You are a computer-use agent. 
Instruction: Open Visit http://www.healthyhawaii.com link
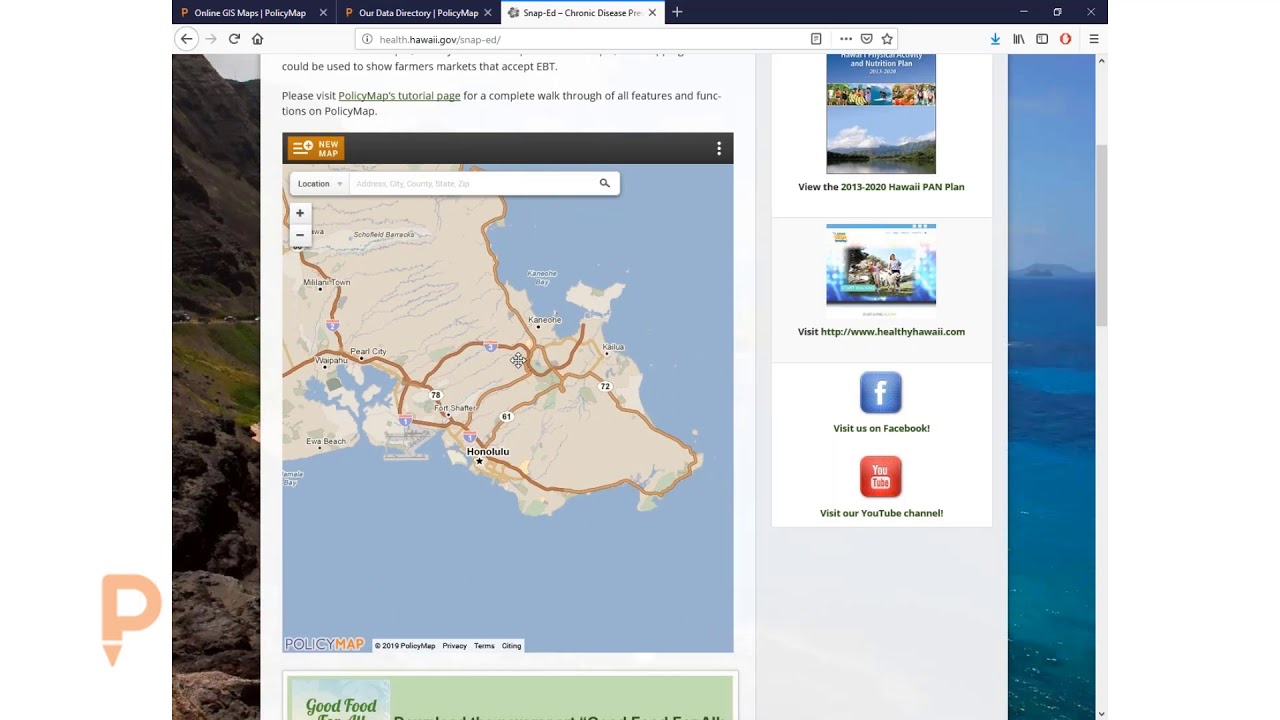[x=881, y=332]
